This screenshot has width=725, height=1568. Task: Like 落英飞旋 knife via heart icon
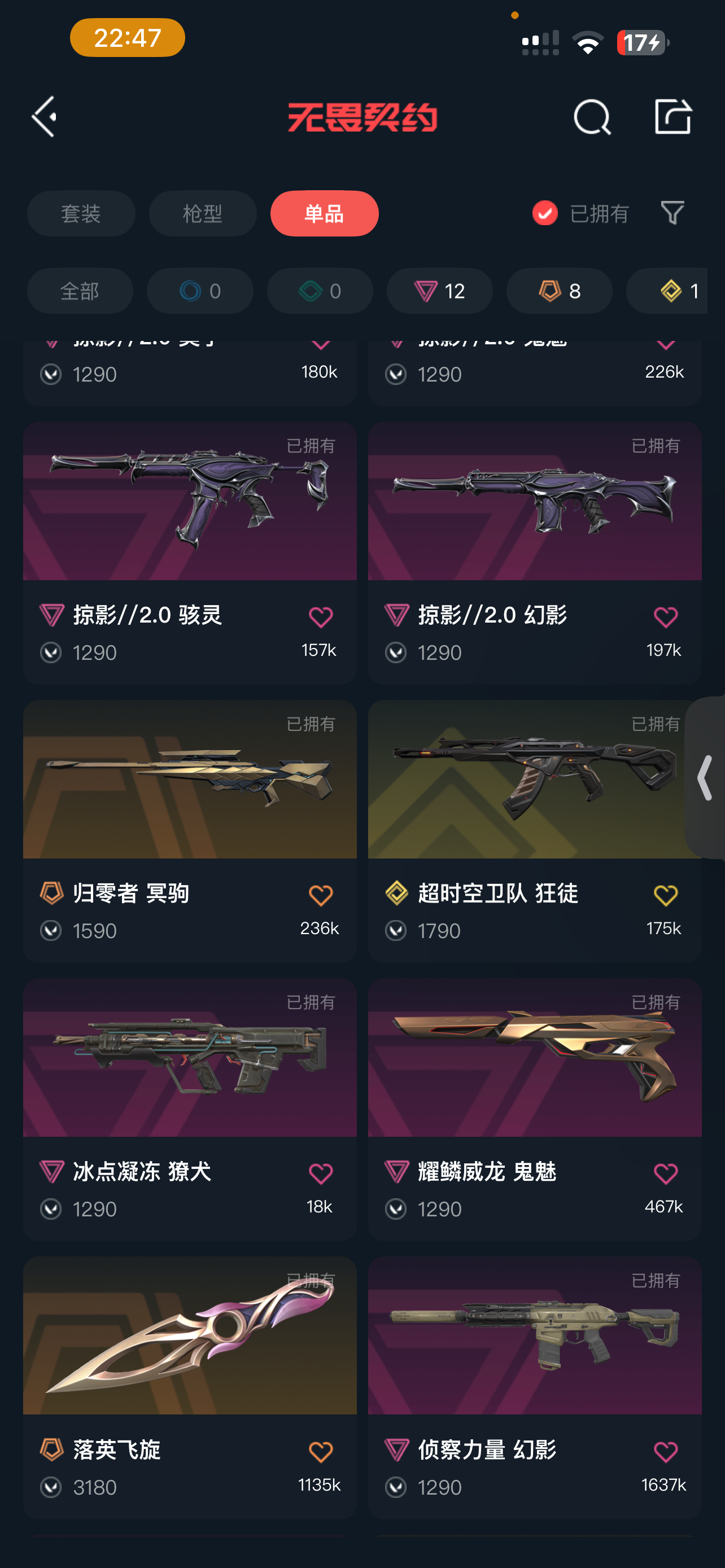321,1452
